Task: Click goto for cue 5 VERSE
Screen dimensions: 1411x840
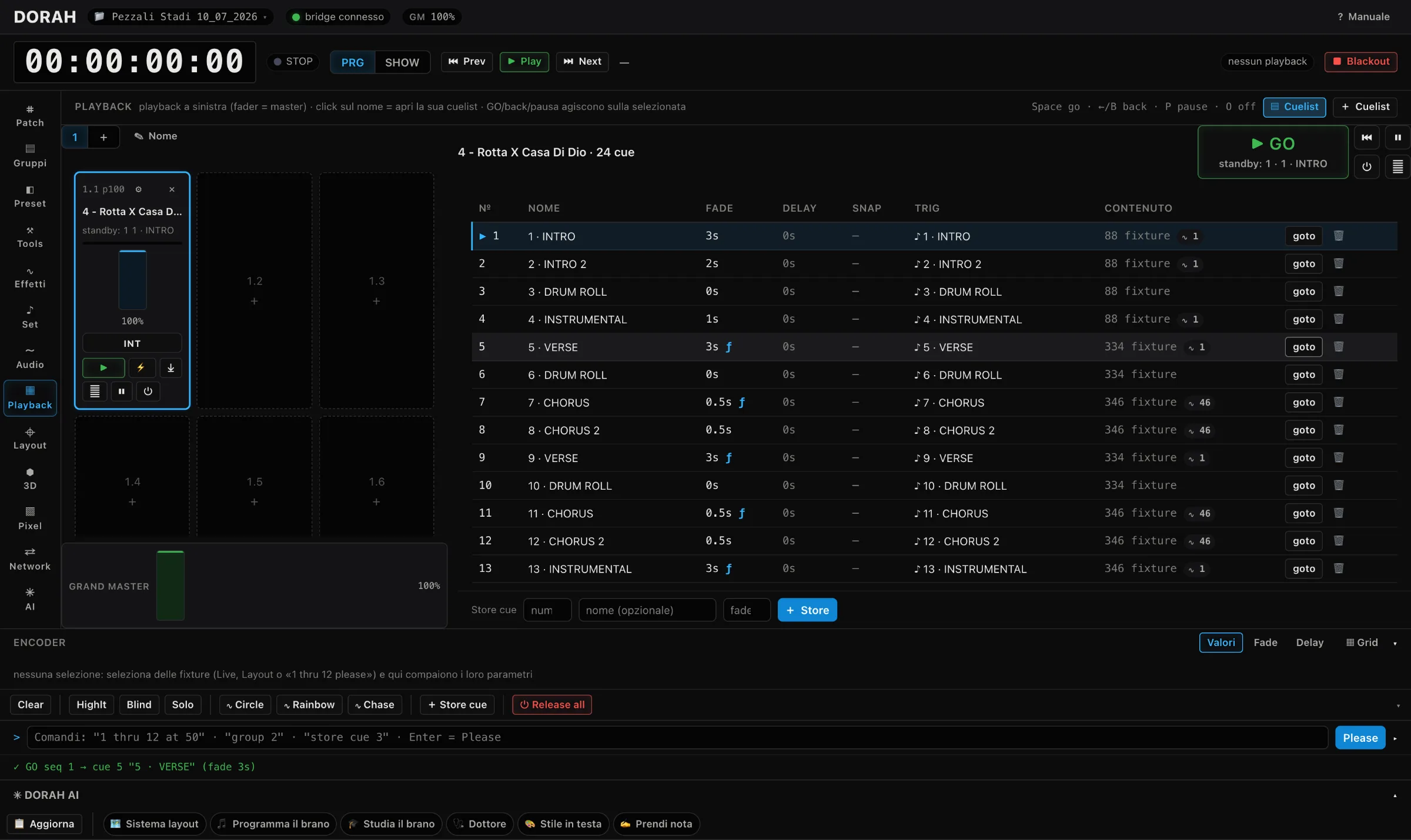Action: click(1303, 347)
